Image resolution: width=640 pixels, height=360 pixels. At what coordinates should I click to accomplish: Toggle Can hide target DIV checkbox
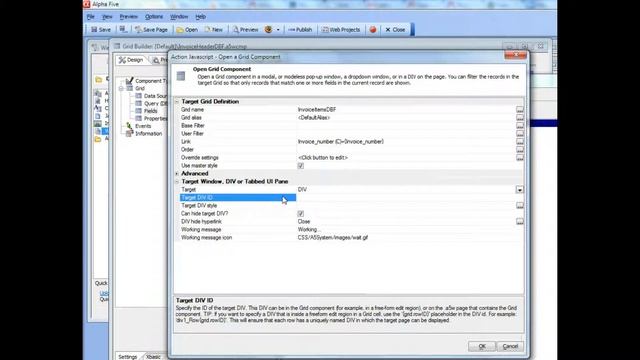coord(301,214)
